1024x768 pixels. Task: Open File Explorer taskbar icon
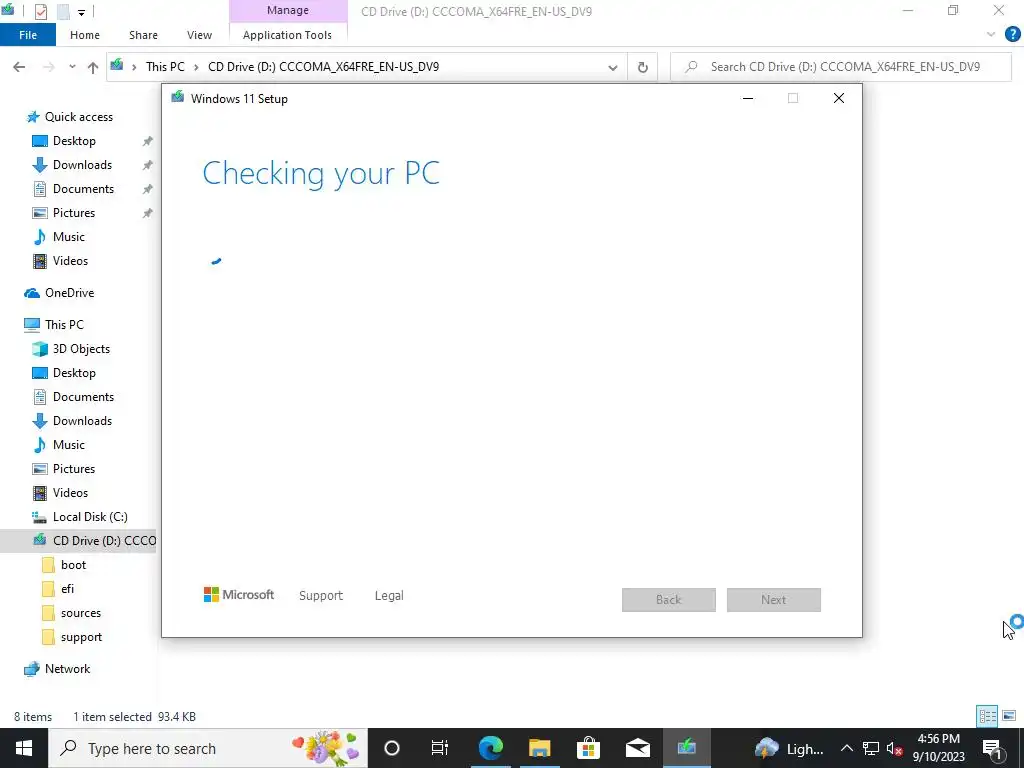(x=539, y=748)
